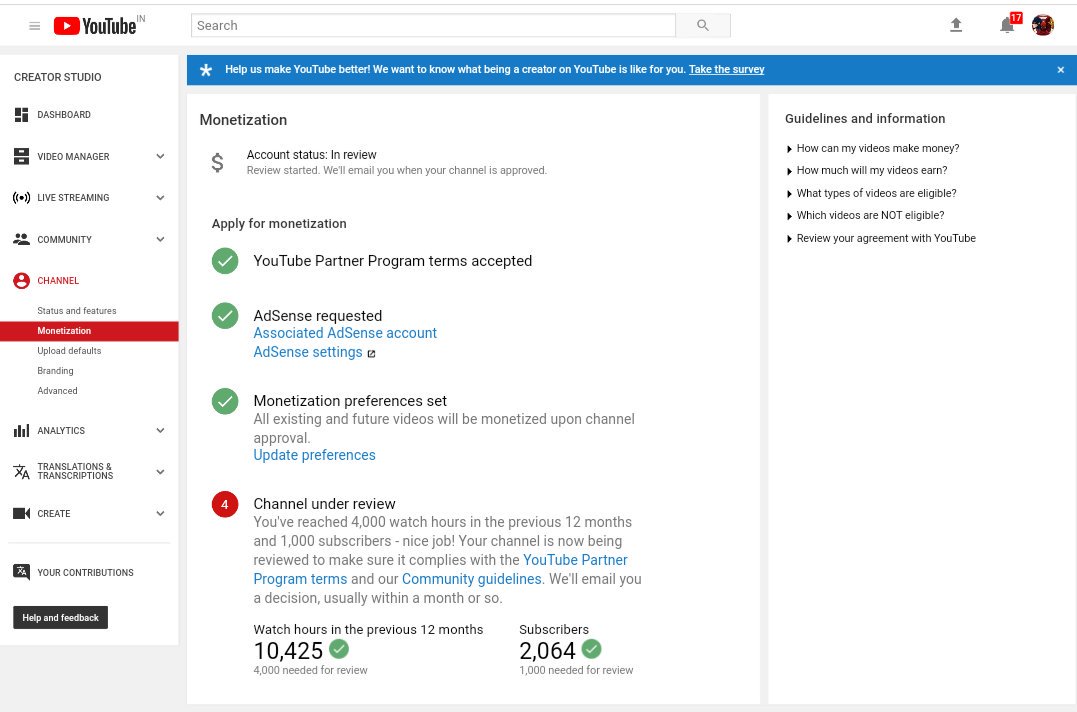Click the search magnifier button
The image size is (1077, 712).
[x=703, y=25]
